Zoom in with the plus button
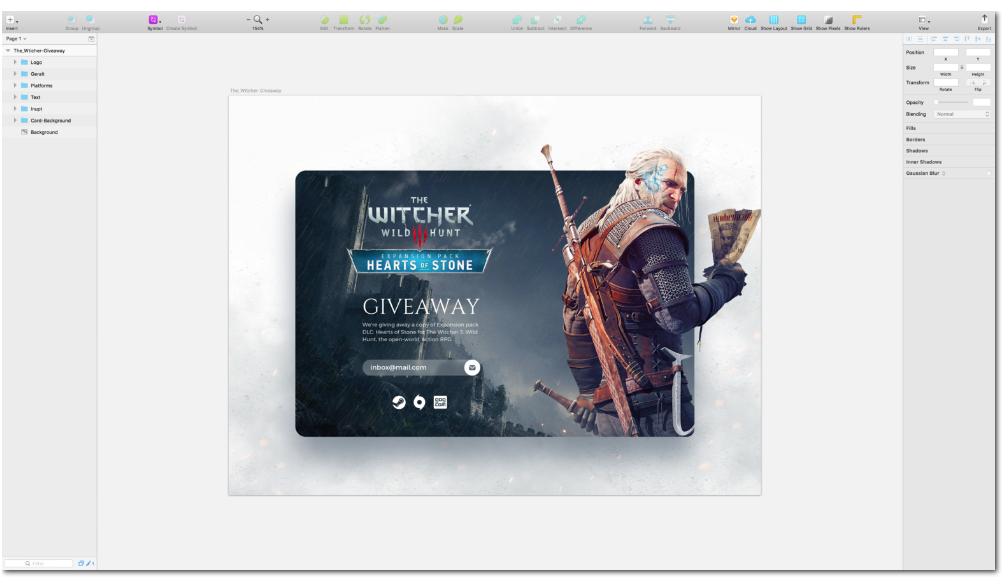 point(267,20)
